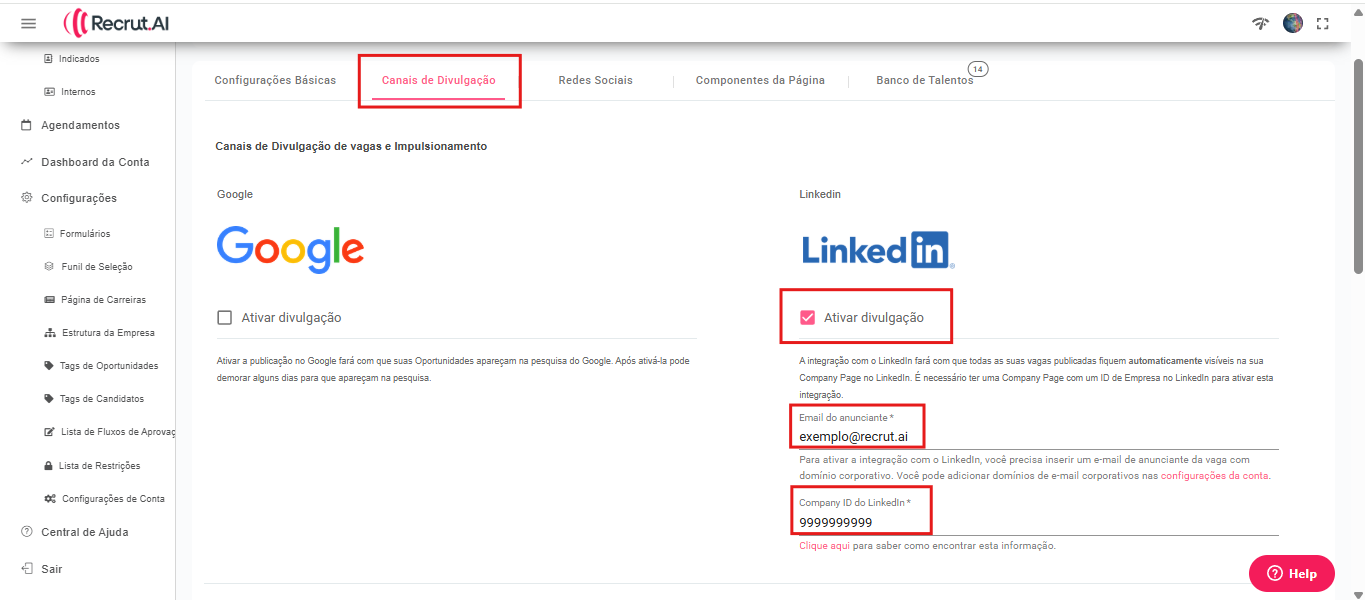Viewport: 1365px width, 600px height.
Task: Open Funil de Seleção sidebar item
Action: point(96,267)
